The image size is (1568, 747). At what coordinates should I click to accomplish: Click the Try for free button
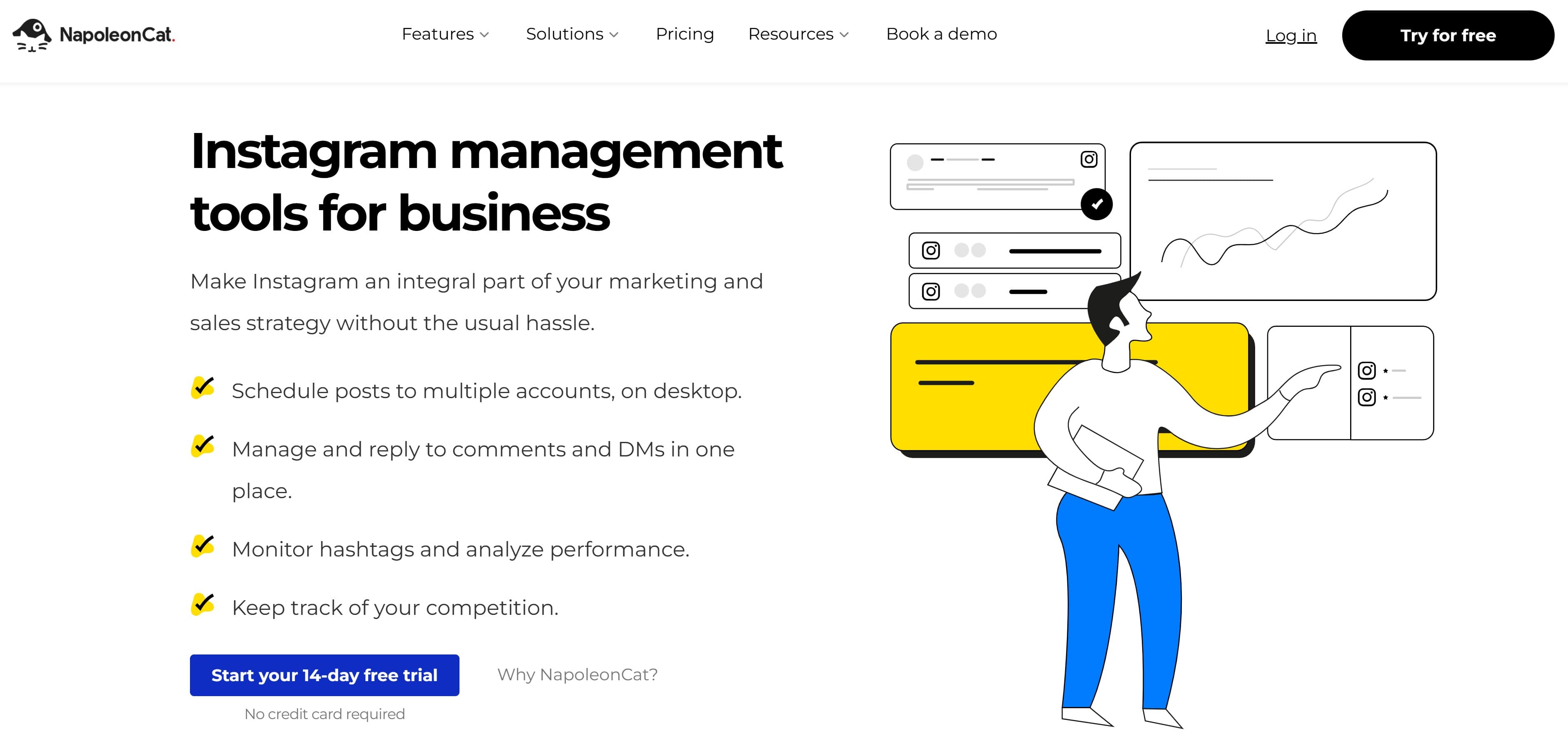(1448, 35)
